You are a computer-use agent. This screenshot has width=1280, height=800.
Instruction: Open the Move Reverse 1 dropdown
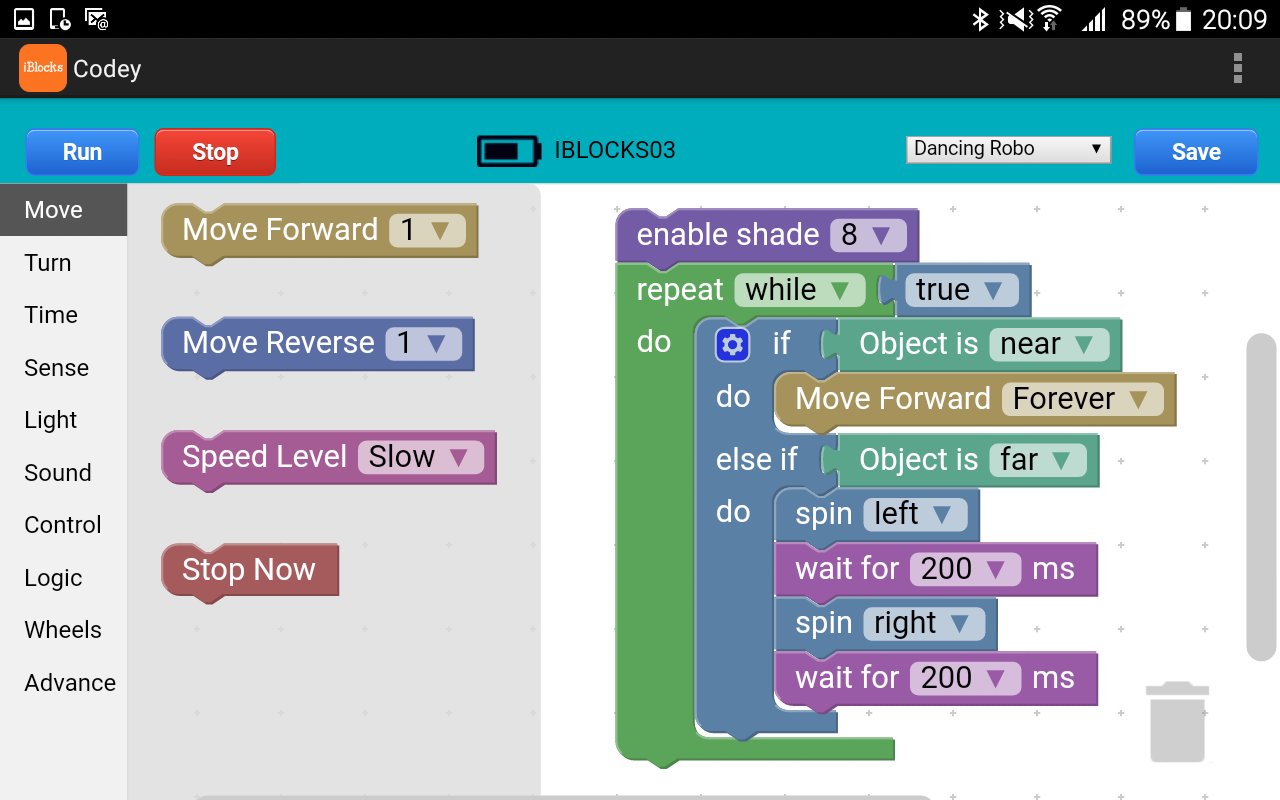(423, 343)
